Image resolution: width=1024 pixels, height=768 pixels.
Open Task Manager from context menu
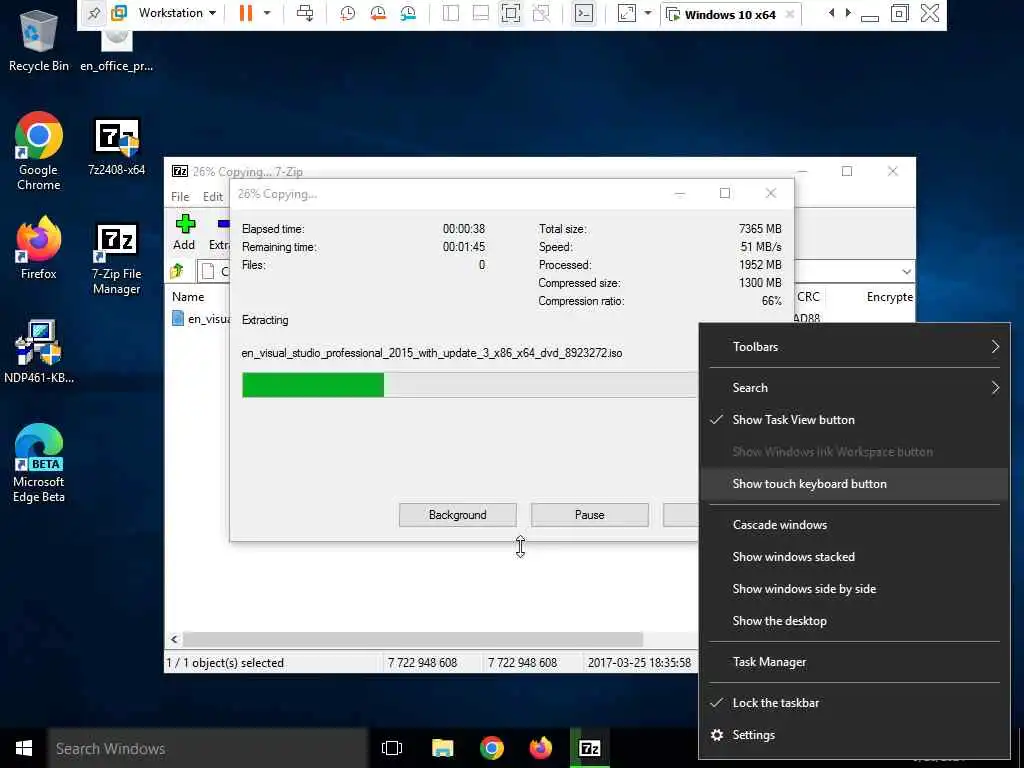tap(854, 662)
